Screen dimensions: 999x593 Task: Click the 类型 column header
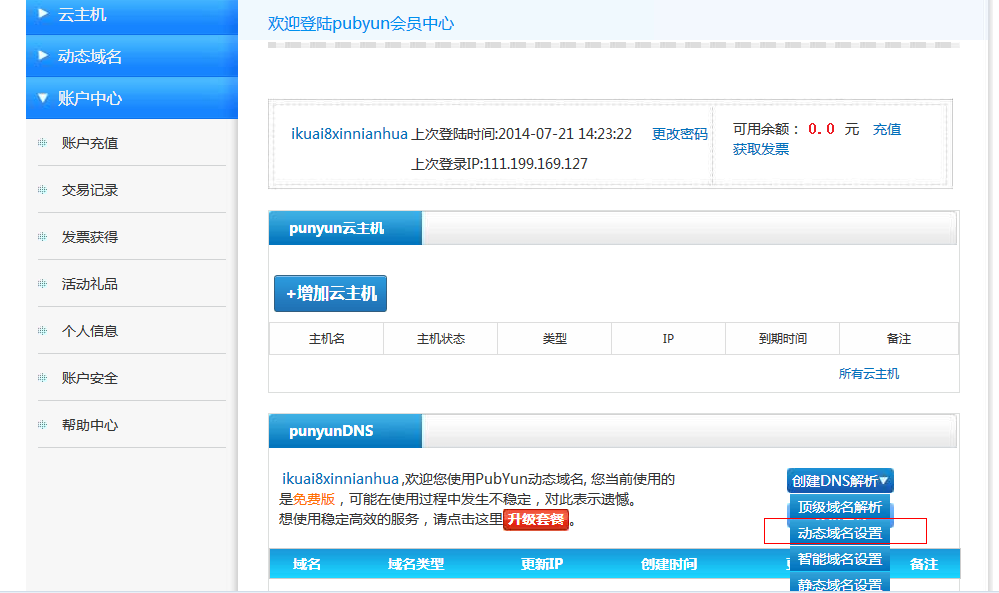pos(555,339)
